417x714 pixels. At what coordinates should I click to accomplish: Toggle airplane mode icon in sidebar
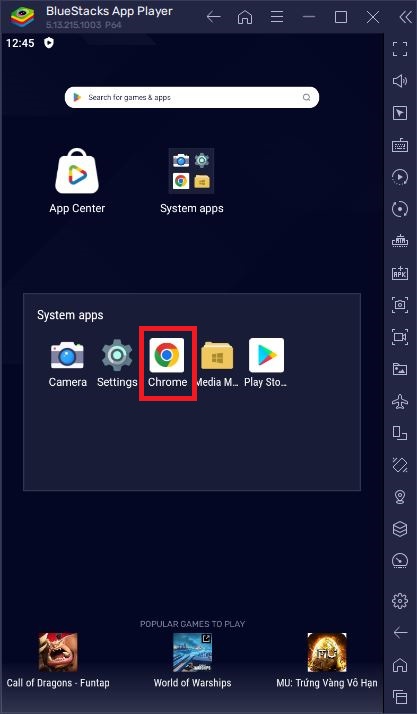click(400, 401)
